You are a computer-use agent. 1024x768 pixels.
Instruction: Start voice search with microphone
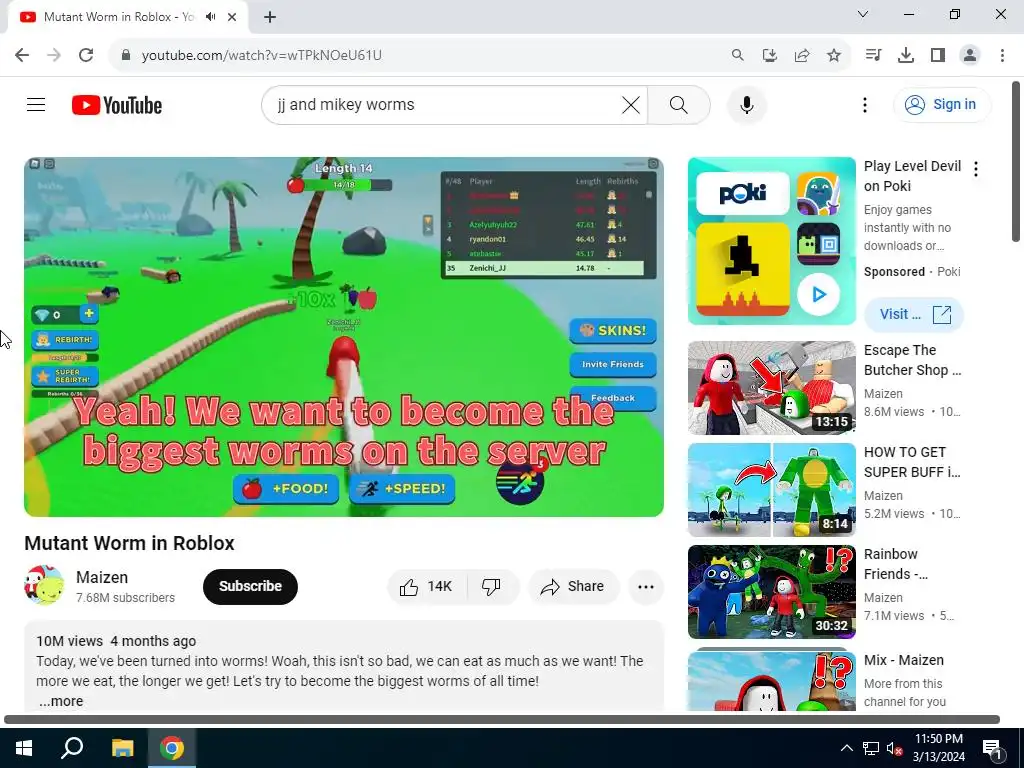pyautogui.click(x=746, y=104)
